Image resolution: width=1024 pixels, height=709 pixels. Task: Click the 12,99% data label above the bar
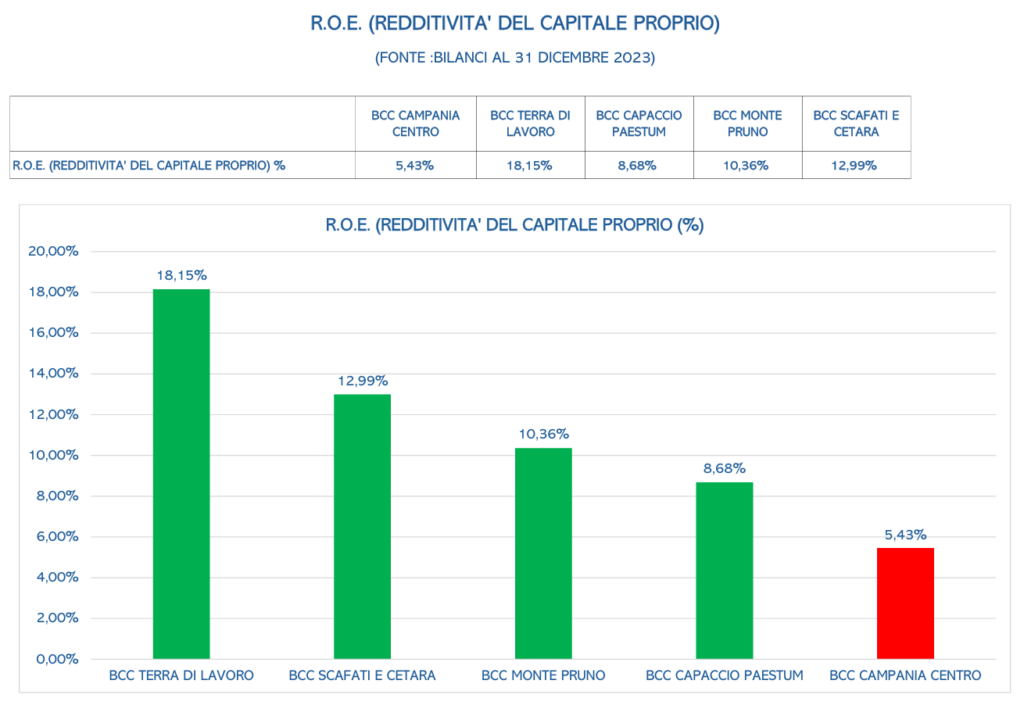(x=362, y=381)
